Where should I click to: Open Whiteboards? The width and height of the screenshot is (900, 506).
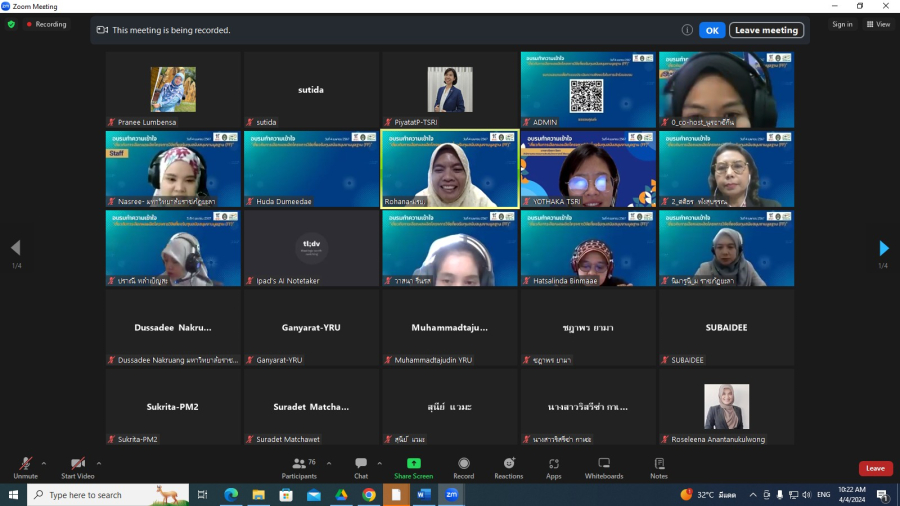(604, 468)
